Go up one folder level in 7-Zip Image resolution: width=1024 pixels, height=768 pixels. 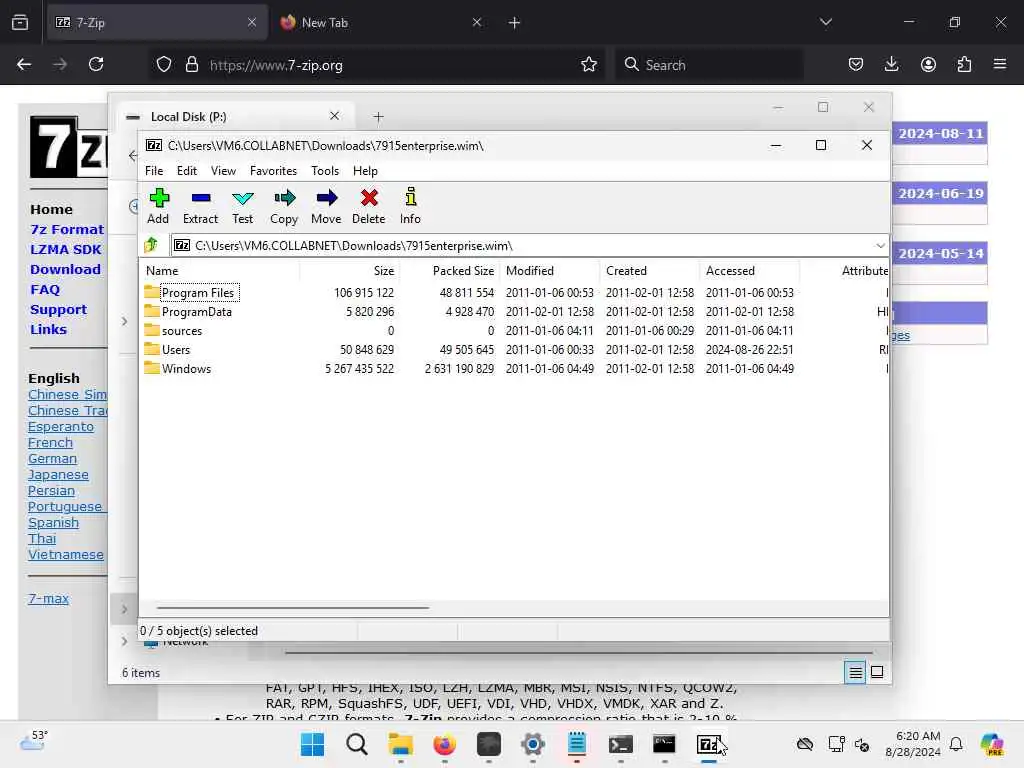click(x=152, y=246)
